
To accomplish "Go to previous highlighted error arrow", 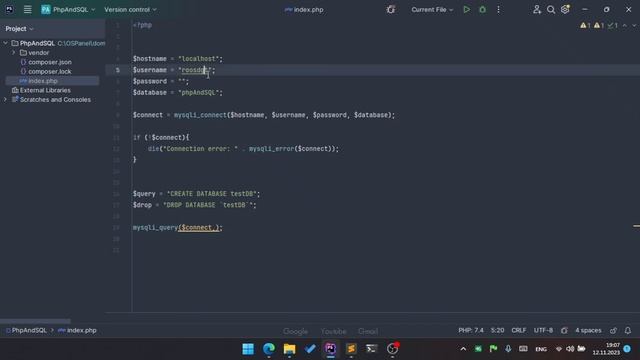I will pos(624,25).
